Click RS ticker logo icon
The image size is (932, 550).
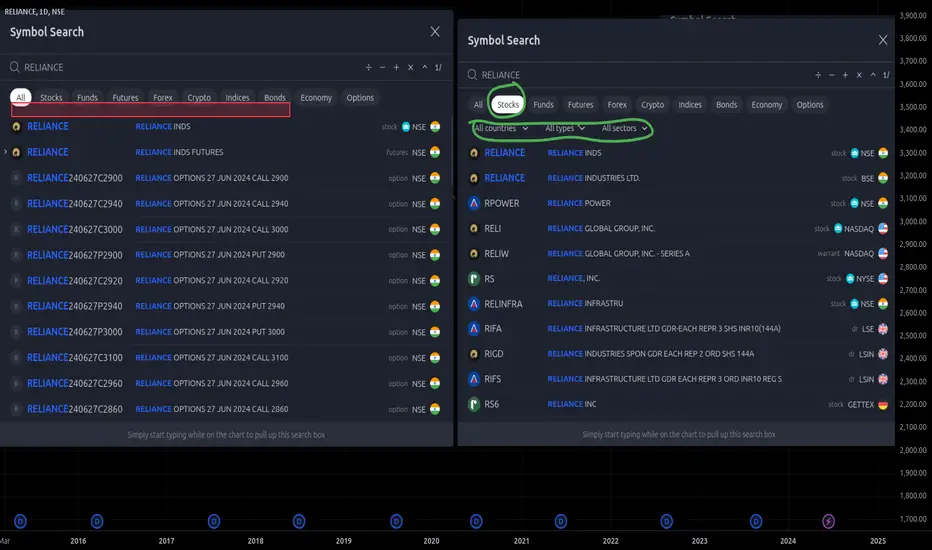pyautogui.click(x=474, y=278)
